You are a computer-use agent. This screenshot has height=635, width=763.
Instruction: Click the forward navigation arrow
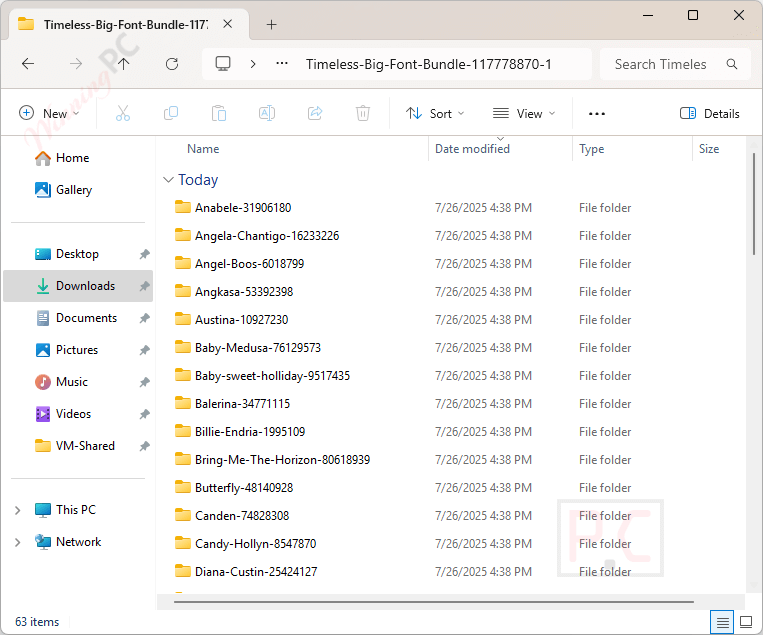[x=76, y=64]
